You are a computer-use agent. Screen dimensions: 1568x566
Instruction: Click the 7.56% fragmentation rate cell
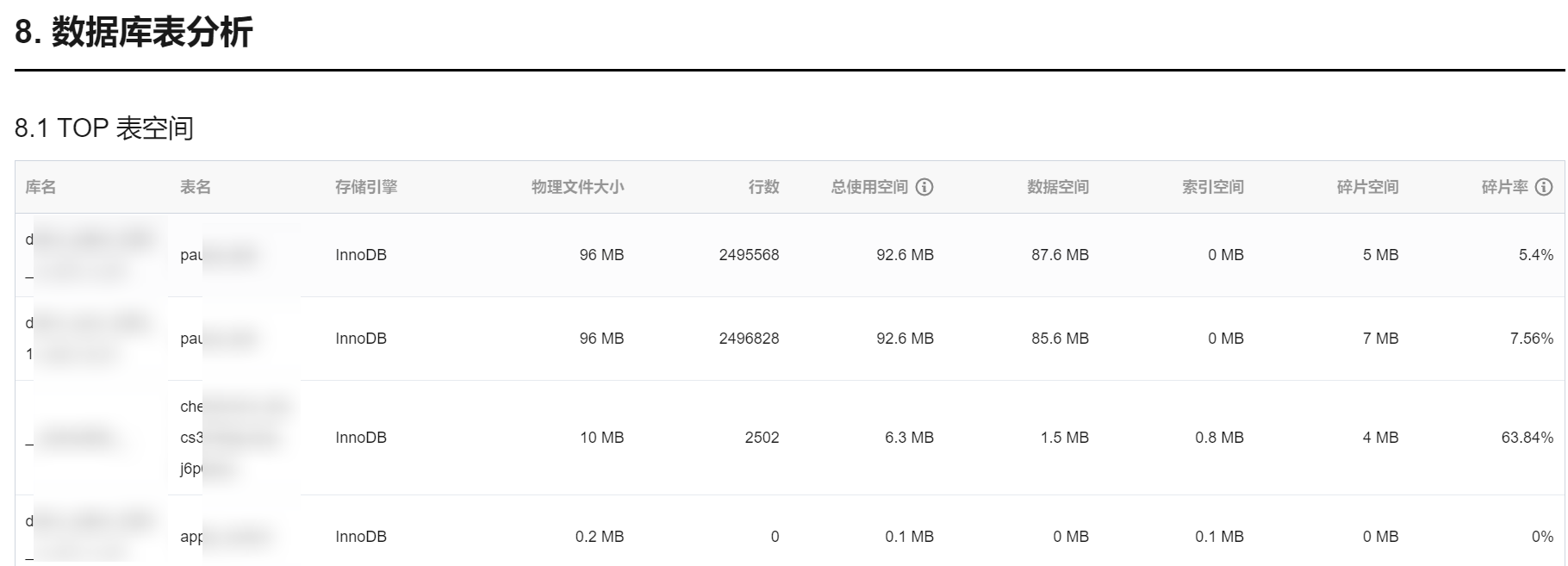[1531, 339]
